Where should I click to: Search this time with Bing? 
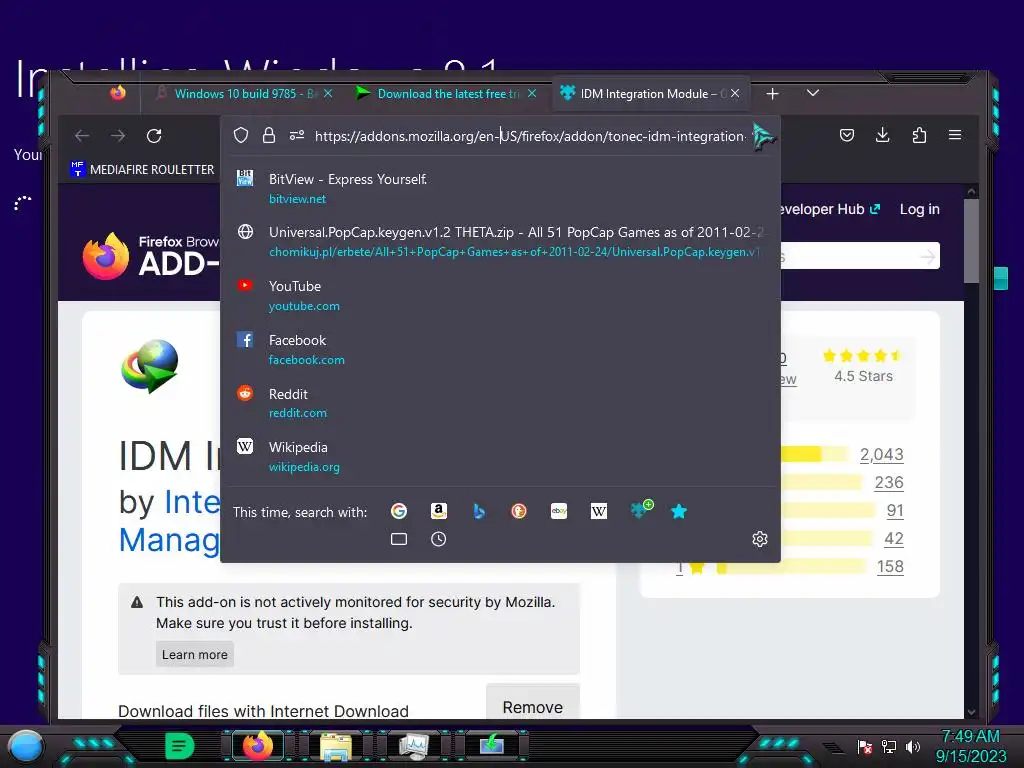point(479,511)
